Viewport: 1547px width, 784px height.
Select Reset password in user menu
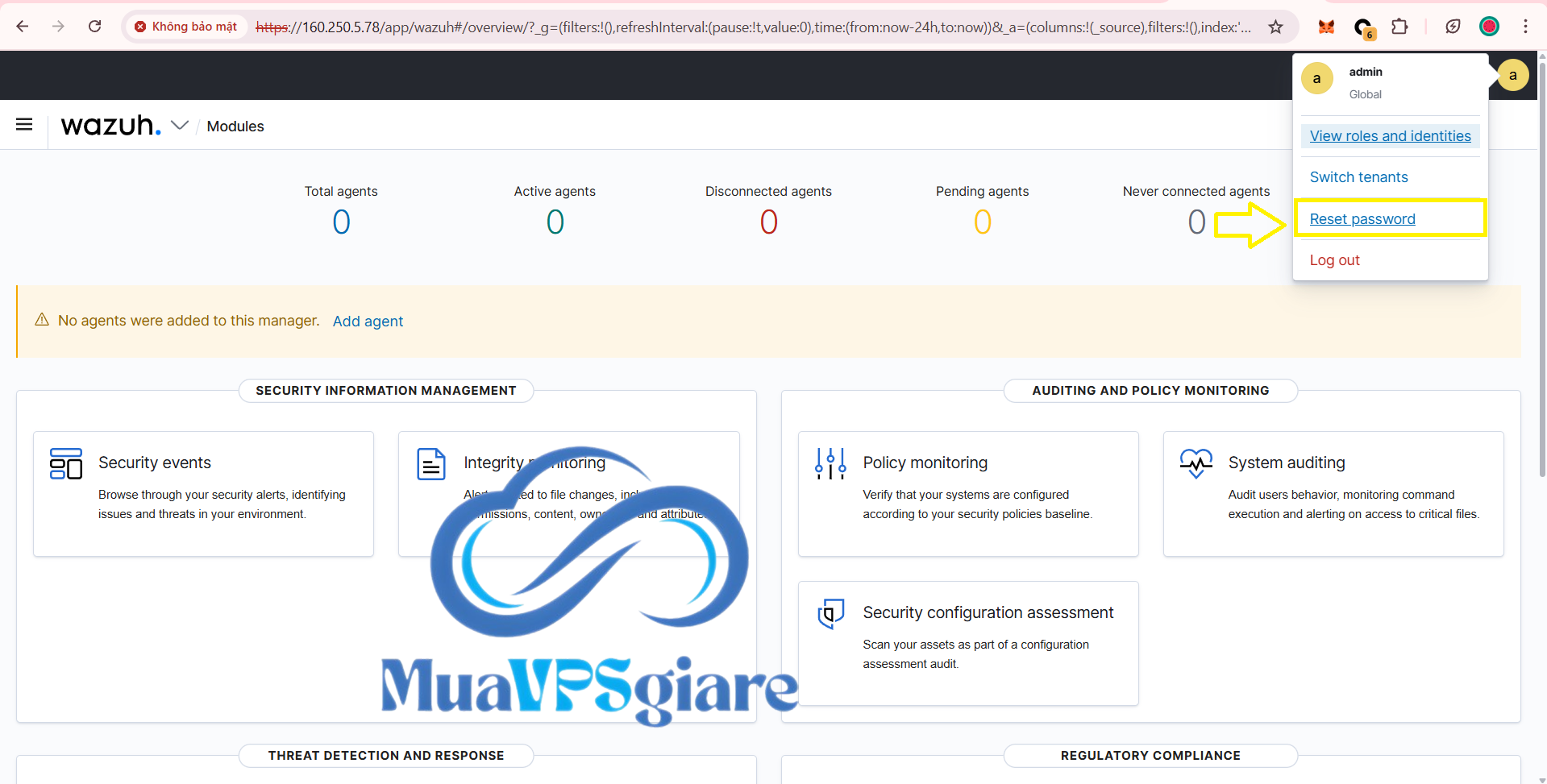pyautogui.click(x=1362, y=219)
